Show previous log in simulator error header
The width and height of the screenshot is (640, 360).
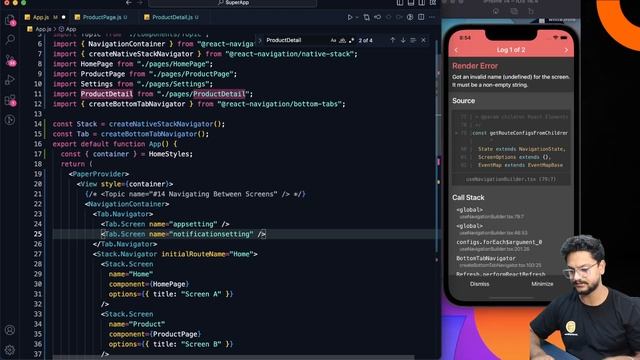pos(456,50)
